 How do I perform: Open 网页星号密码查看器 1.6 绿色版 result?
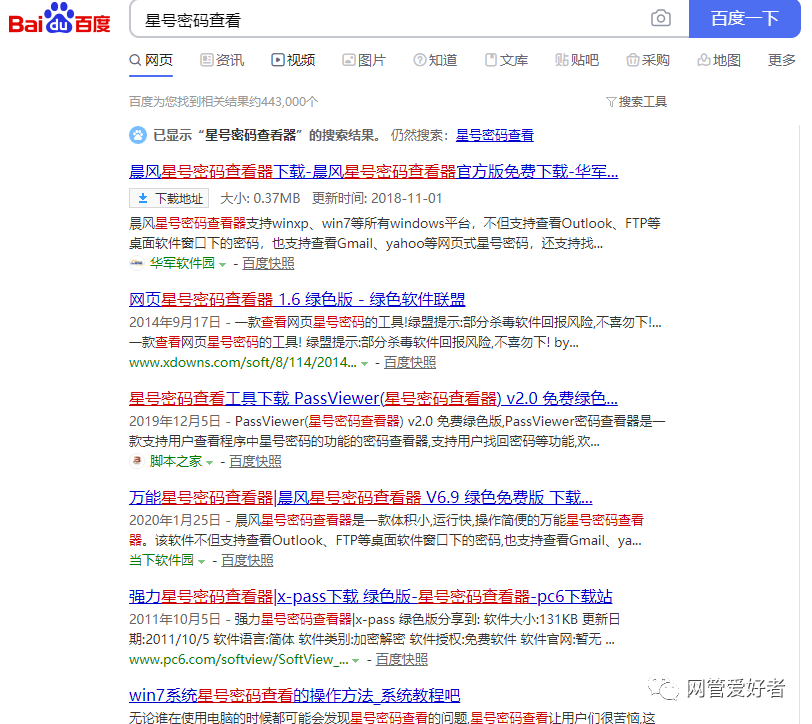[297, 299]
